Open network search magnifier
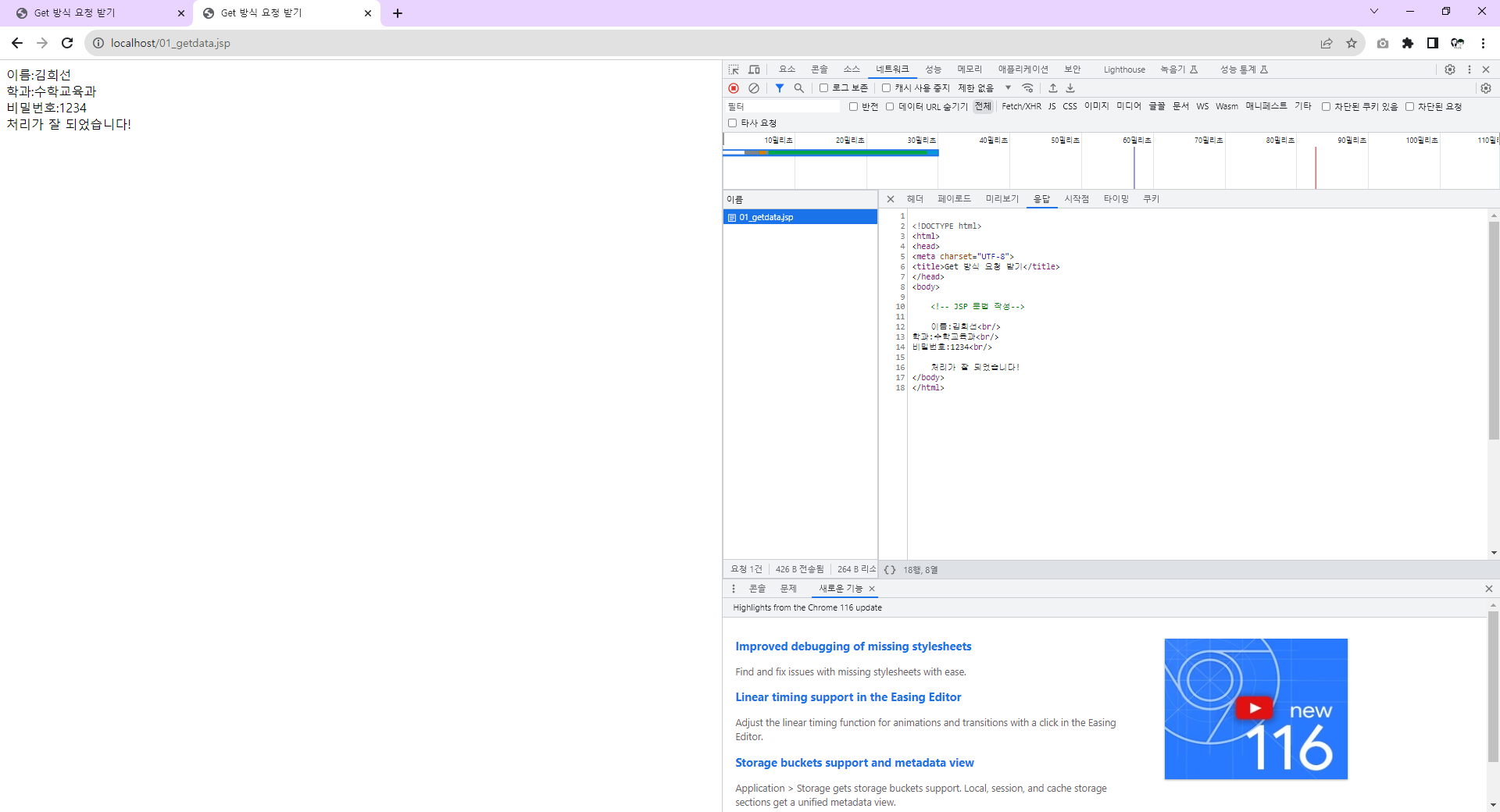This screenshot has height=812, width=1500. [x=799, y=88]
